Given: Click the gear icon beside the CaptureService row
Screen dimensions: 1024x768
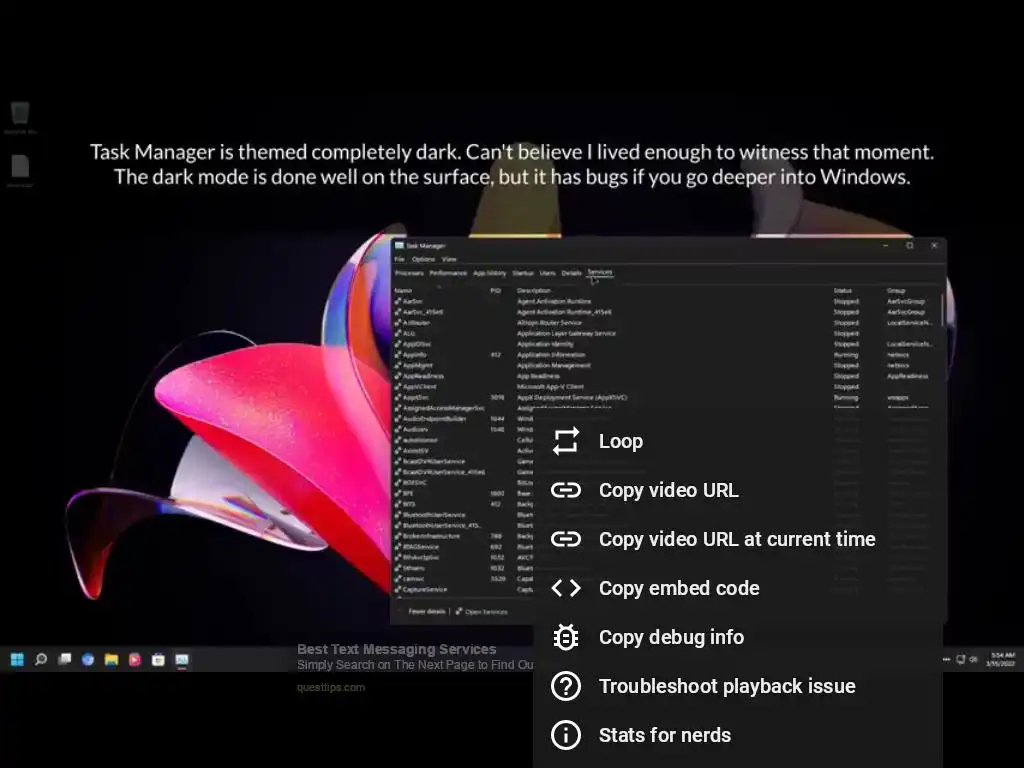Looking at the screenshot, I should coord(398,590).
